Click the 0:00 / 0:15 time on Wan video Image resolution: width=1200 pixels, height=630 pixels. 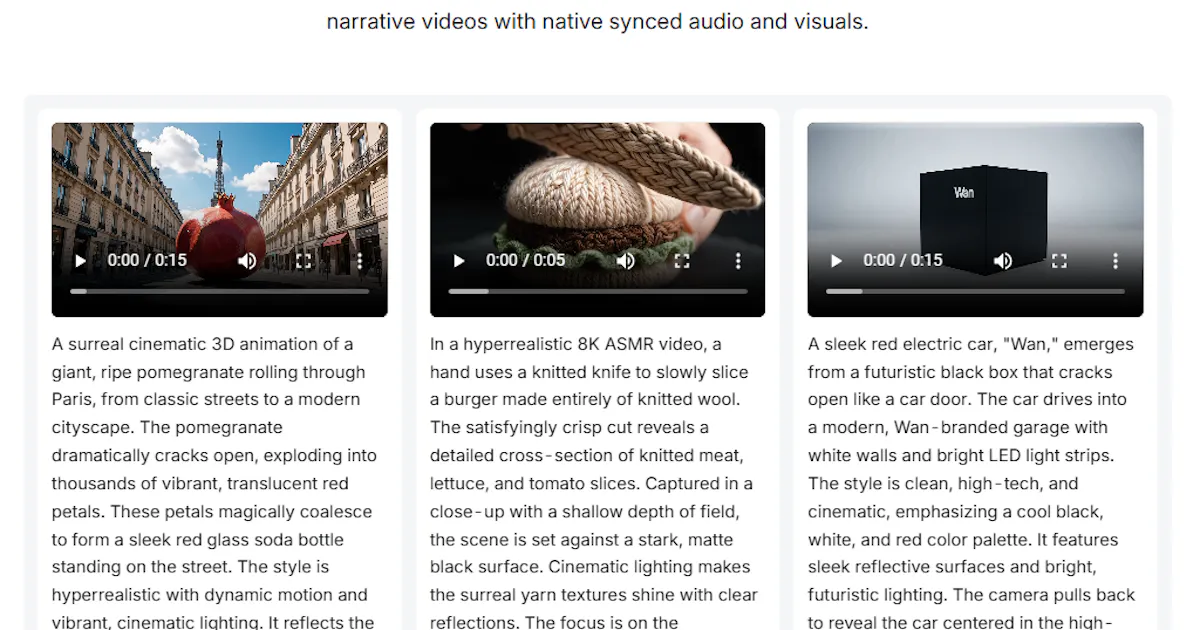pyautogui.click(x=903, y=260)
